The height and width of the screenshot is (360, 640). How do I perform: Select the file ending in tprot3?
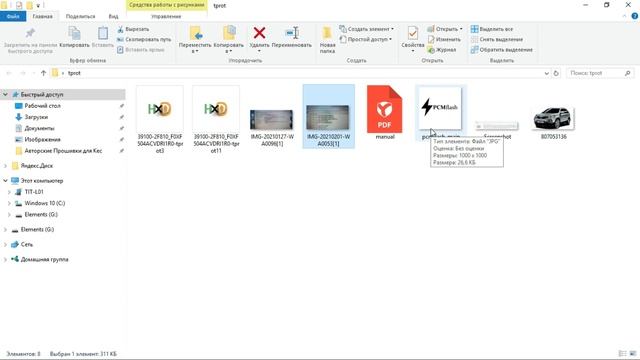(160, 120)
